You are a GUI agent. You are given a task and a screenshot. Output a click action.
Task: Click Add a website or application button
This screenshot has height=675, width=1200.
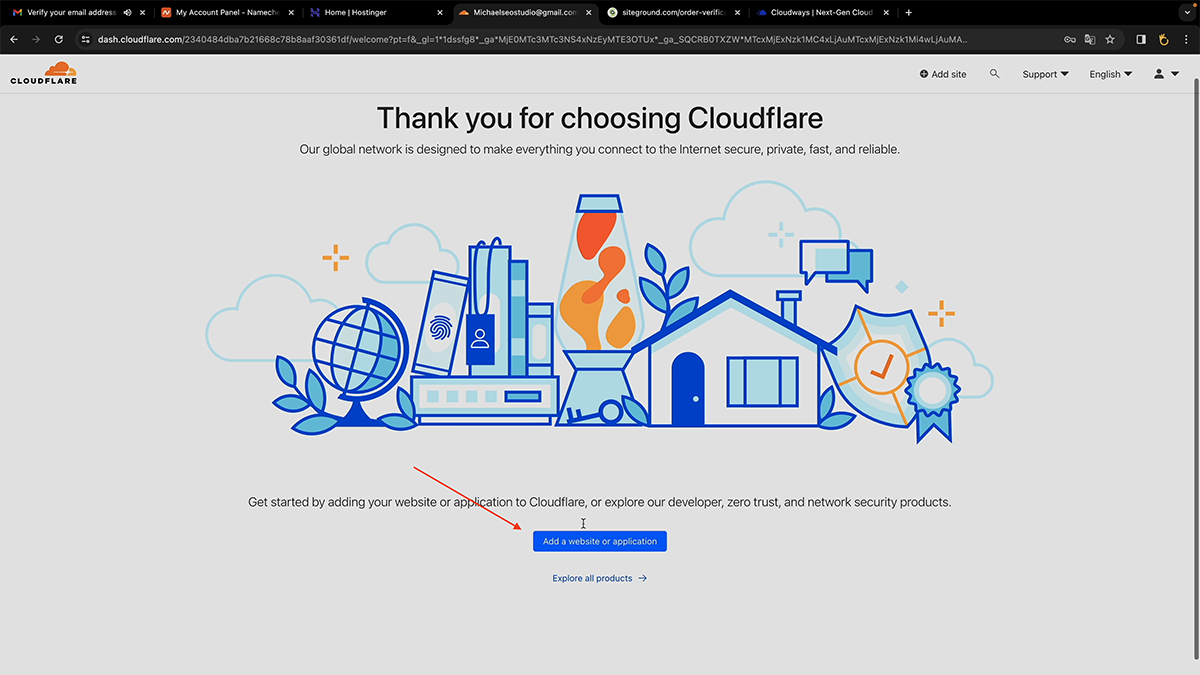tap(600, 541)
